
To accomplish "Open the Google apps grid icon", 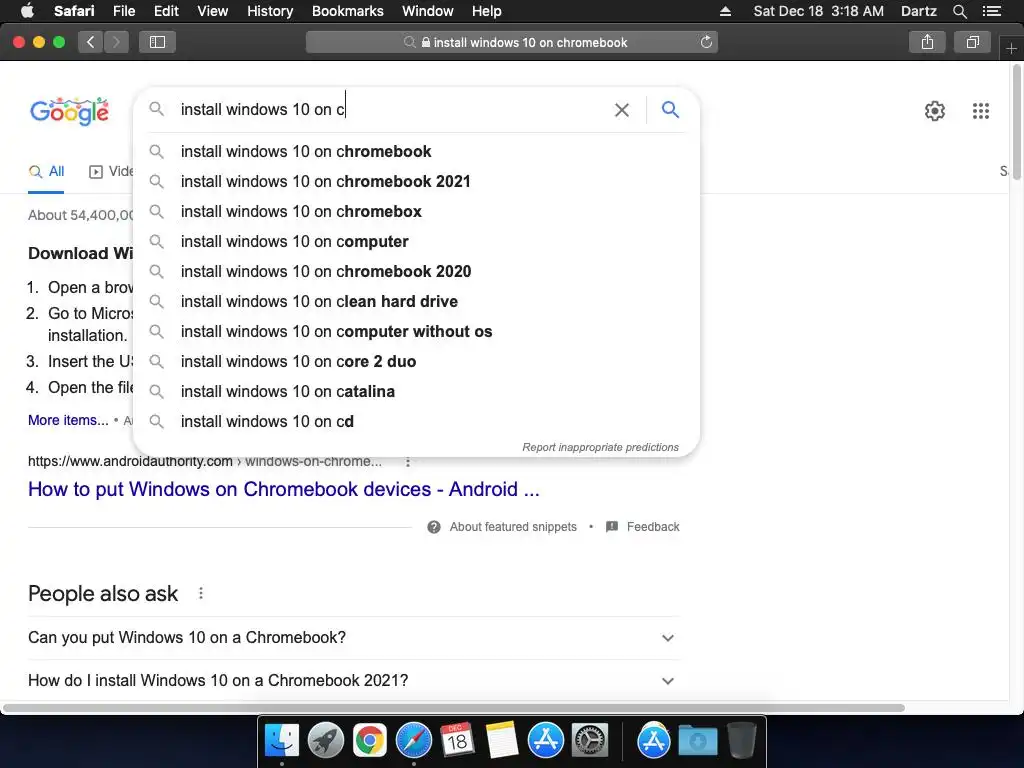I will 980,111.
